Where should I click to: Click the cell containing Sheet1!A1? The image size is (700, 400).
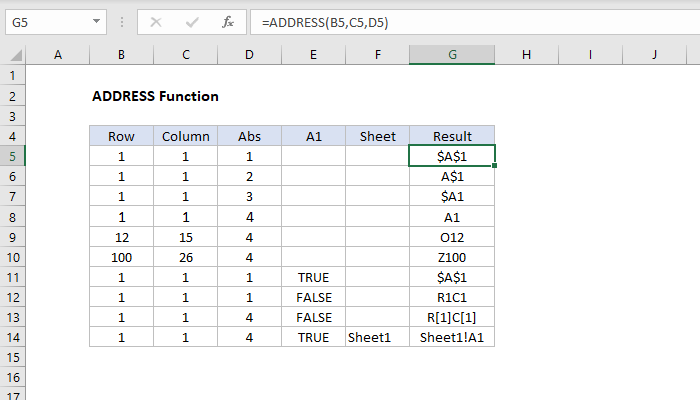click(452, 337)
